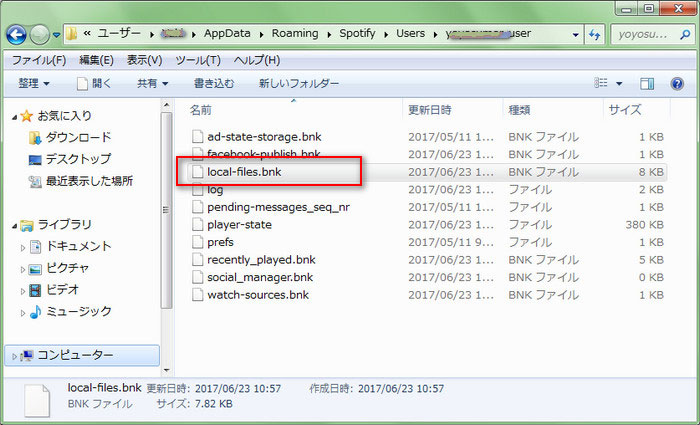Expand the ドキュメント library
Viewport: 700px width, 425px height.
click(x=23, y=247)
